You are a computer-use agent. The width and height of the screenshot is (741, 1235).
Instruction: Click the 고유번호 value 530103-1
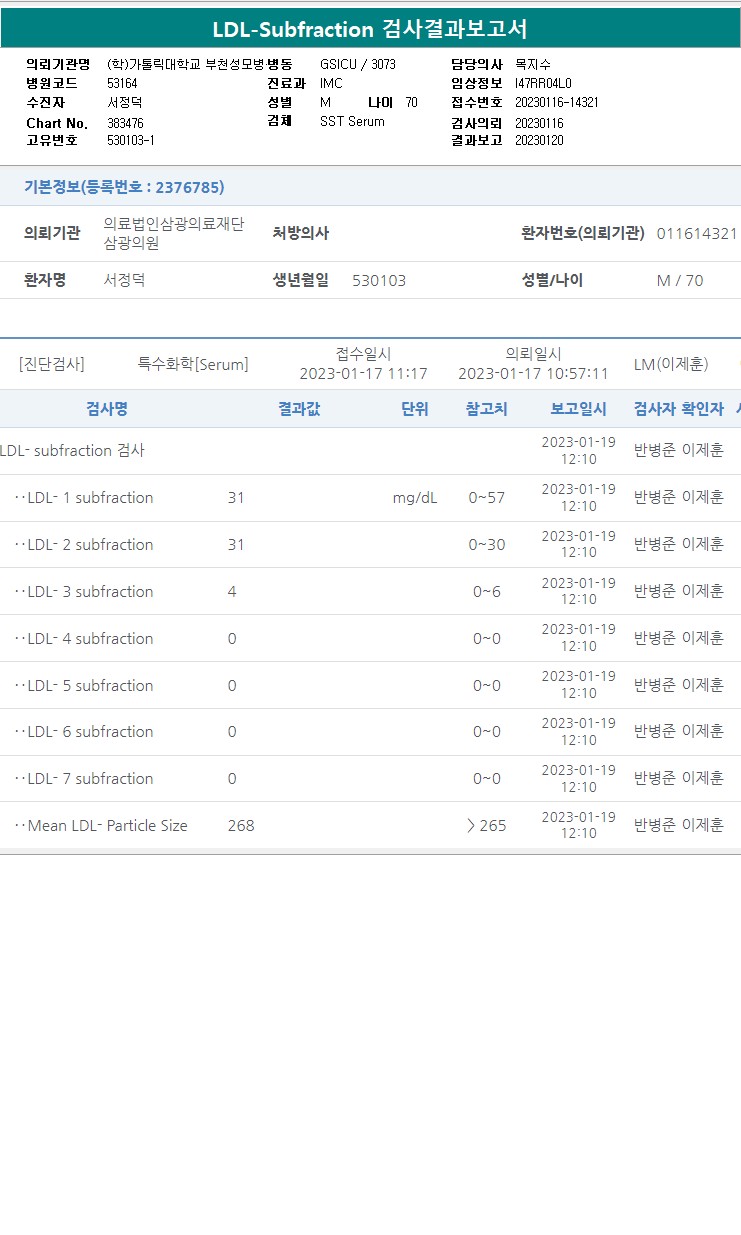click(x=131, y=141)
